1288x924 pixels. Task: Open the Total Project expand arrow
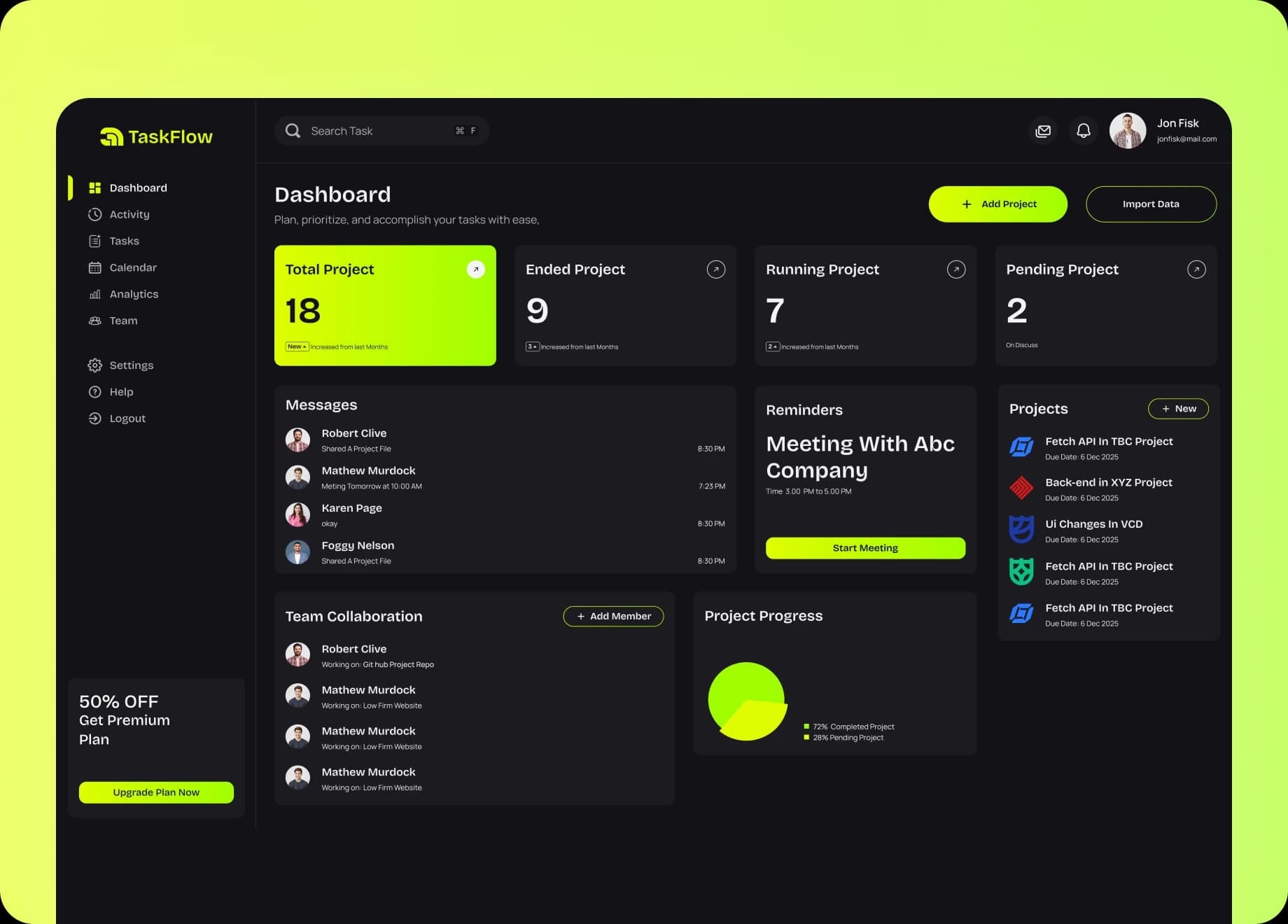point(475,269)
